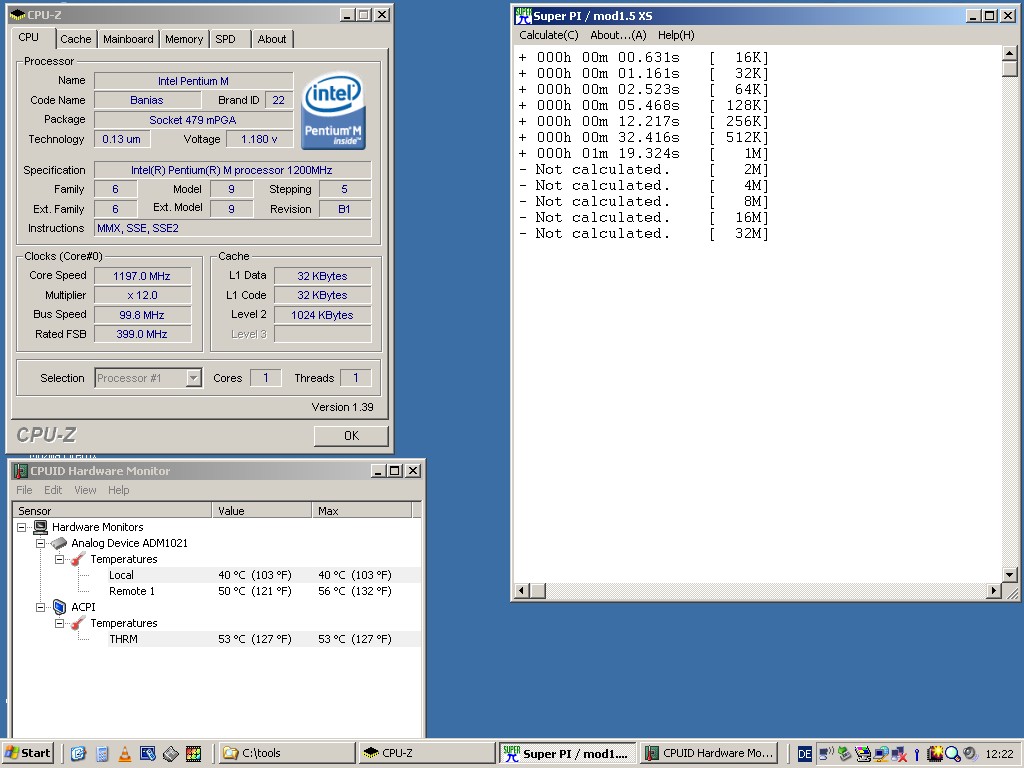This screenshot has height=768, width=1024.
Task: Activate CPUID Hardware Monitor from the taskbar
Action: pyautogui.click(x=709, y=753)
